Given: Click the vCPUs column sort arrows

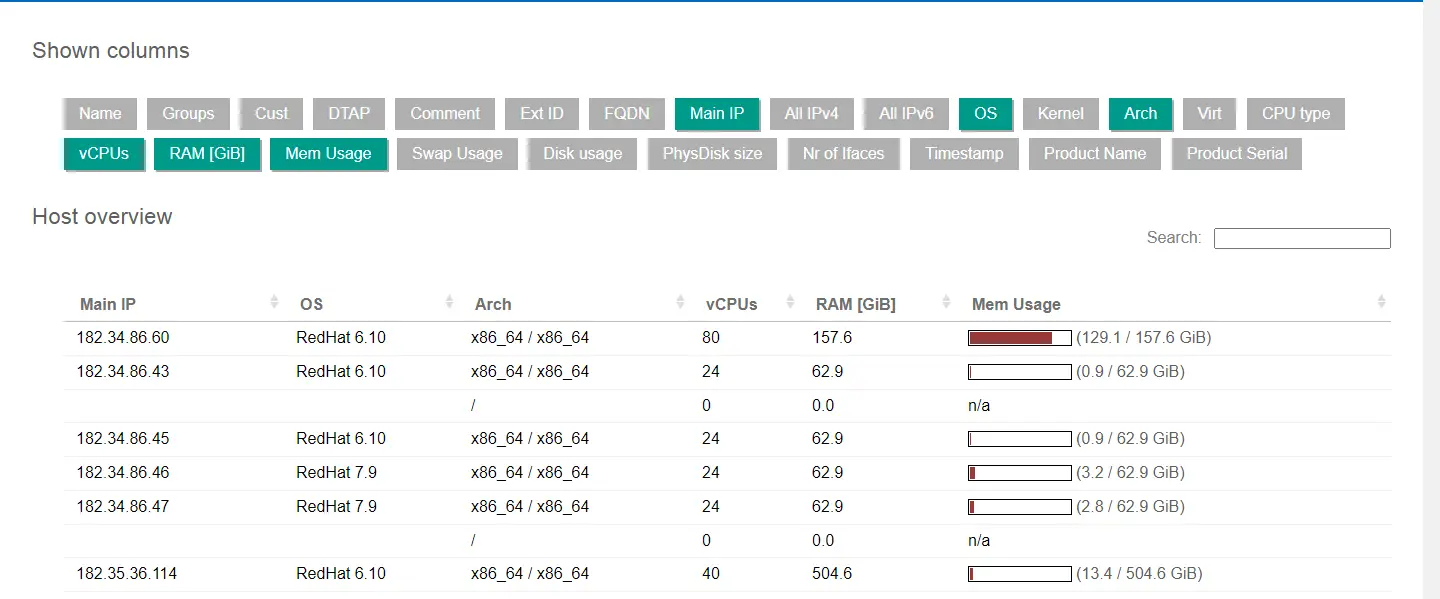Looking at the screenshot, I should 791,302.
